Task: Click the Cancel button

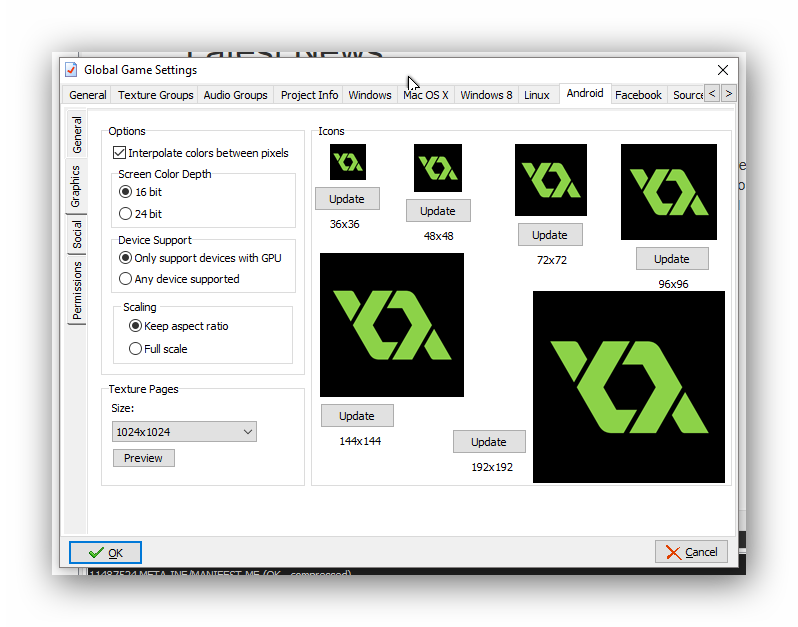Action: coord(691,552)
